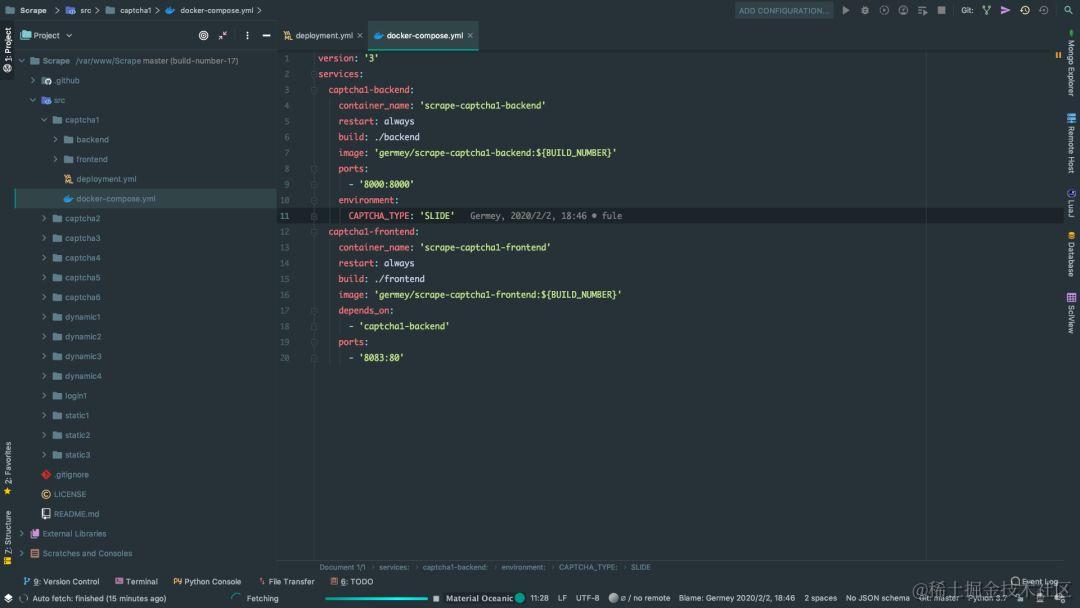Hide the Project panel with minus icon
This screenshot has height=608, width=1080.
(267, 35)
